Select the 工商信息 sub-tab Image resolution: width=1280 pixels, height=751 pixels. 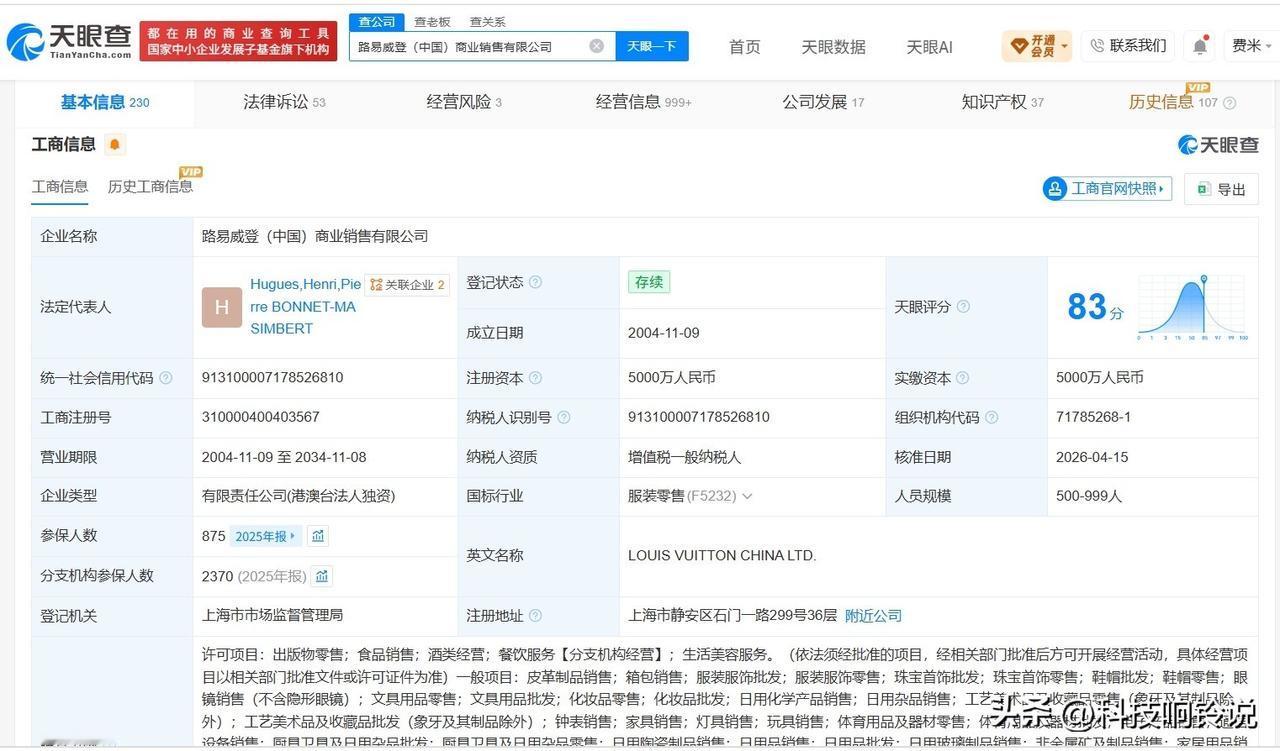(x=60, y=187)
